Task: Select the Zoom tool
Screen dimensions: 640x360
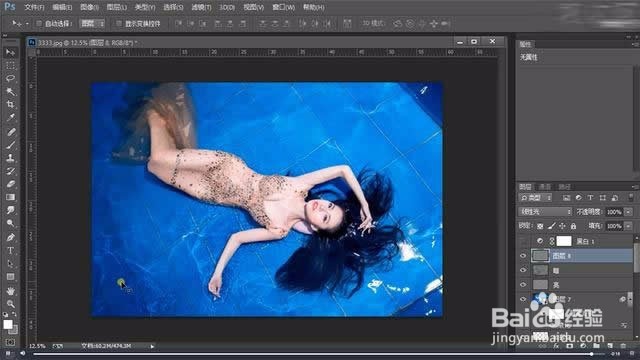Action: 10,304
